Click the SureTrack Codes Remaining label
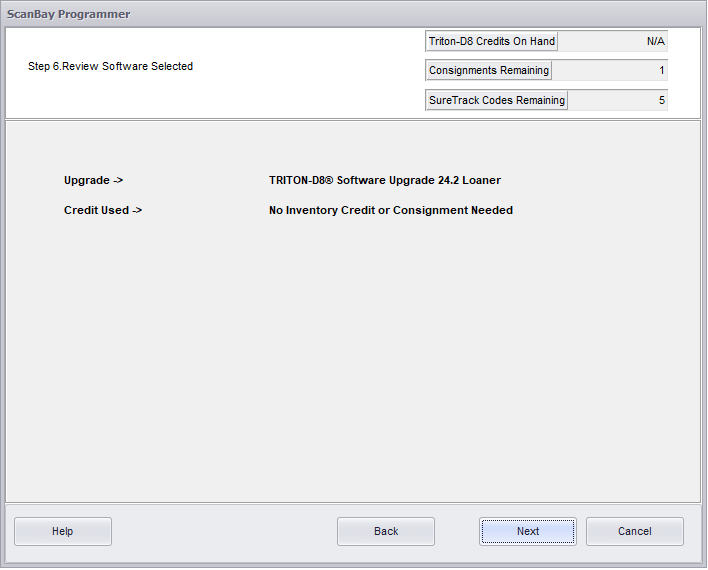Viewport: 708px width, 570px height. (496, 100)
